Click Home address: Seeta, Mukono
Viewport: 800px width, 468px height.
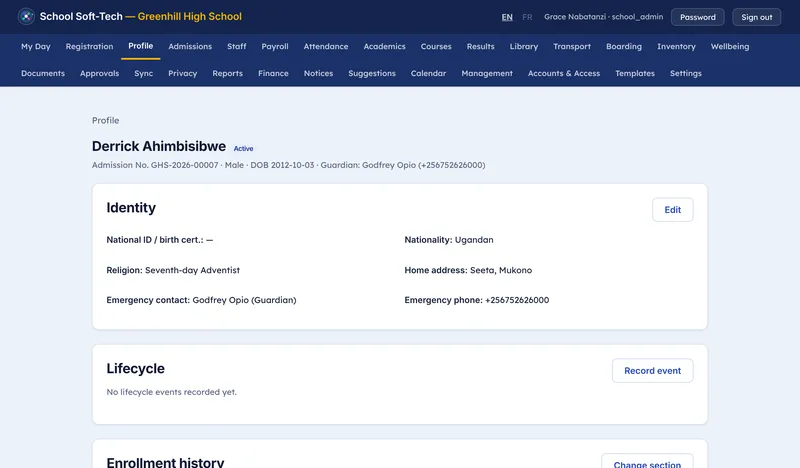pyautogui.click(x=468, y=270)
